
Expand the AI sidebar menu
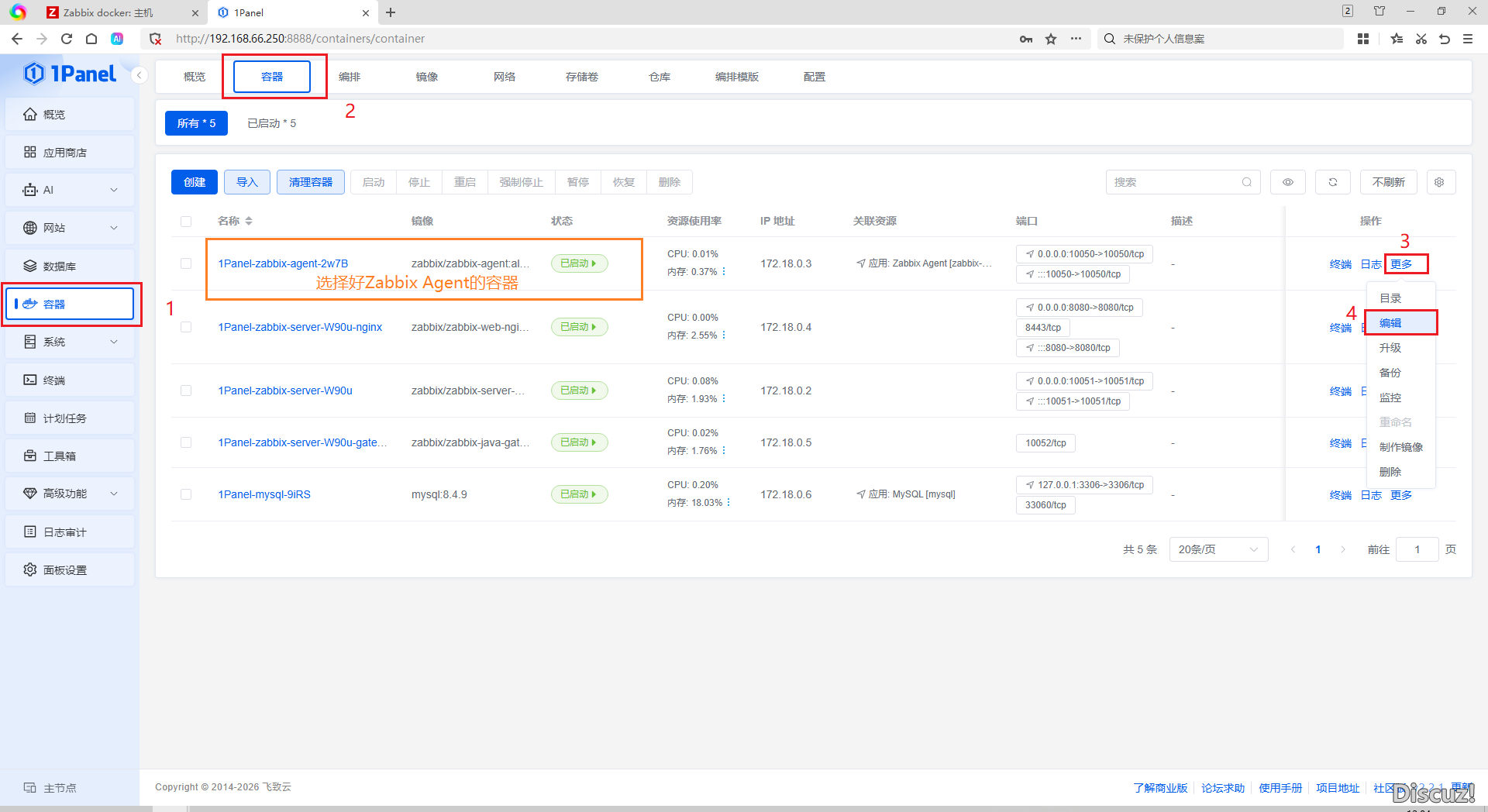[x=70, y=190]
